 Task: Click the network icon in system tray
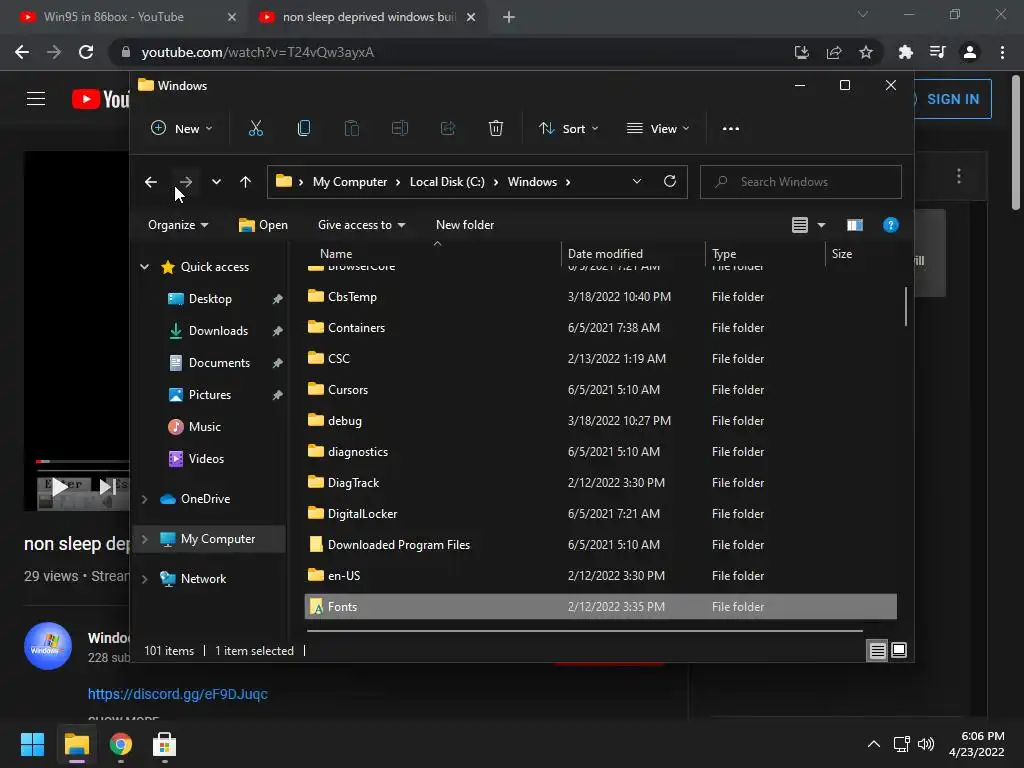[x=902, y=744]
